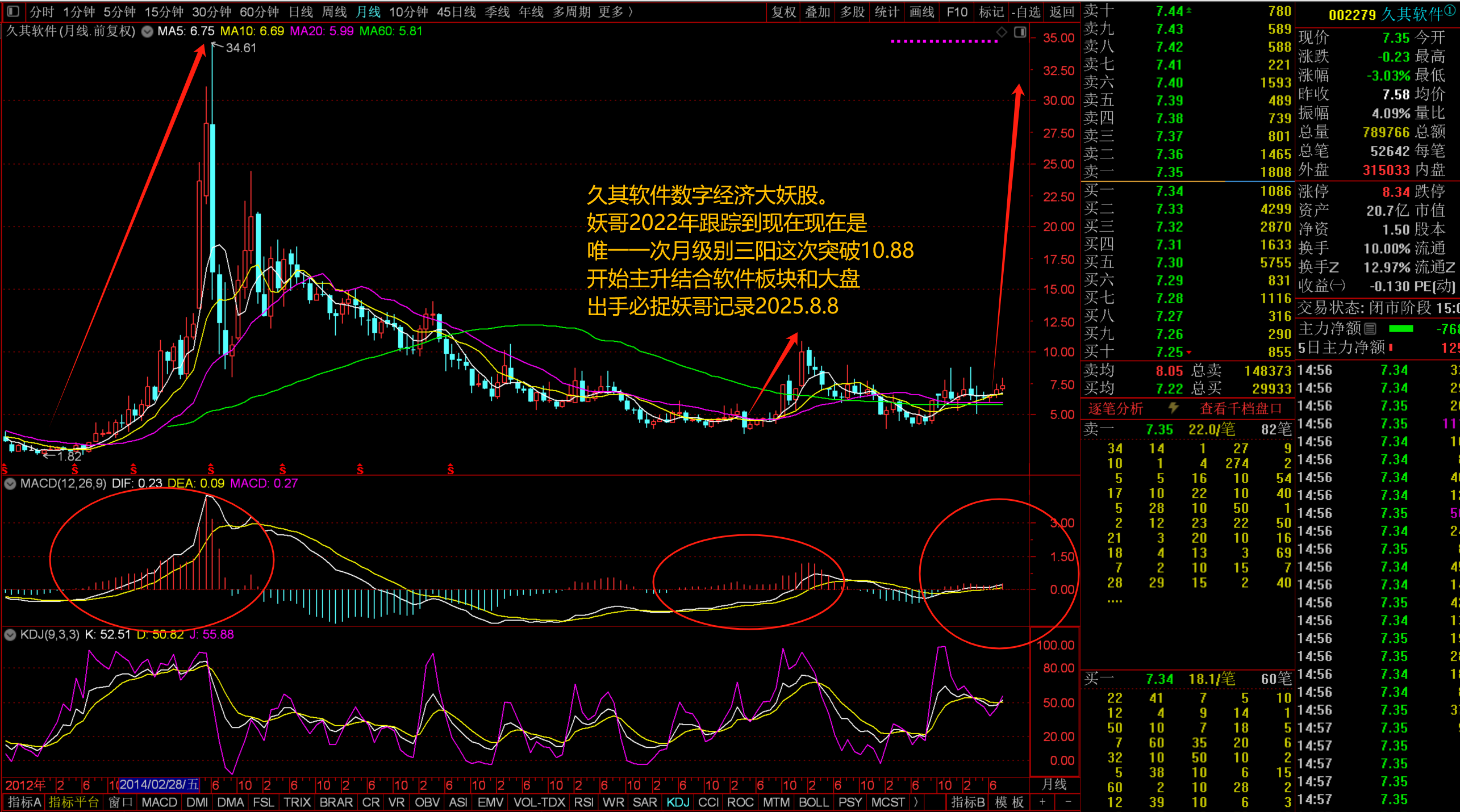This screenshot has width=1460, height=812.
Task: Click the 复权 adjustment button
Action: 783,11
